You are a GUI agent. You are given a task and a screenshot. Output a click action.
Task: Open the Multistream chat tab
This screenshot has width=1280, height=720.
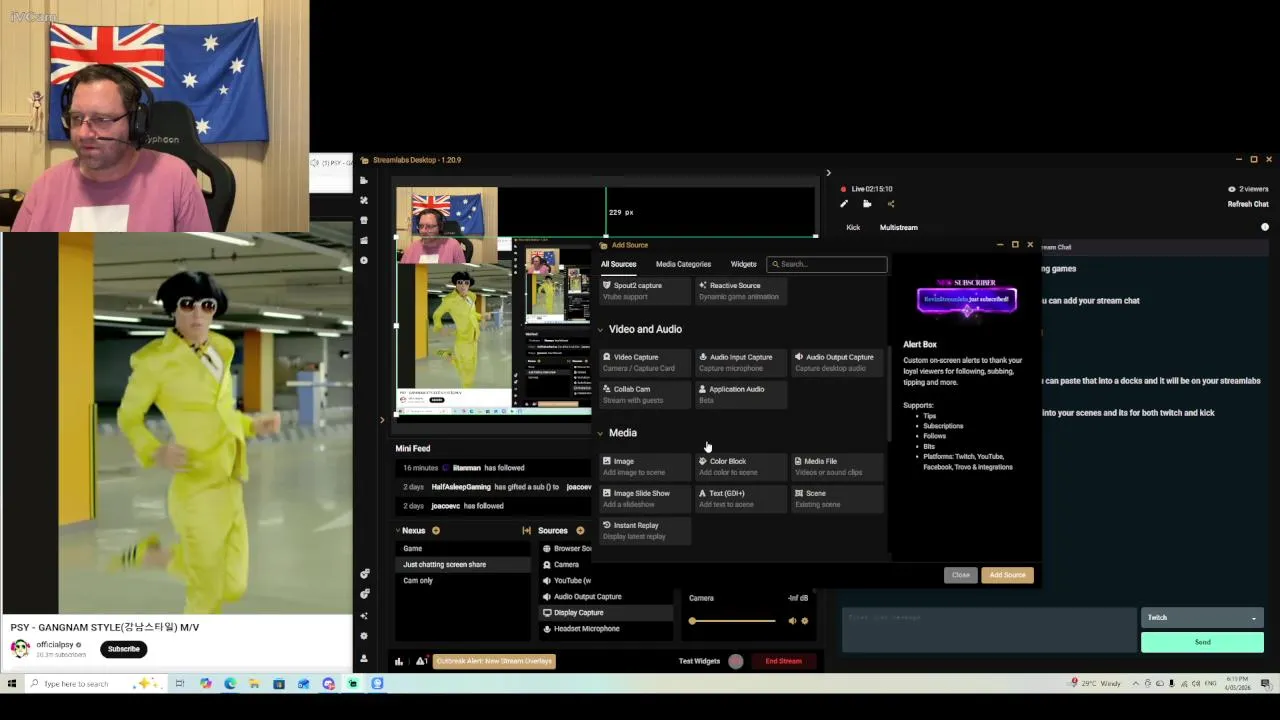click(898, 228)
